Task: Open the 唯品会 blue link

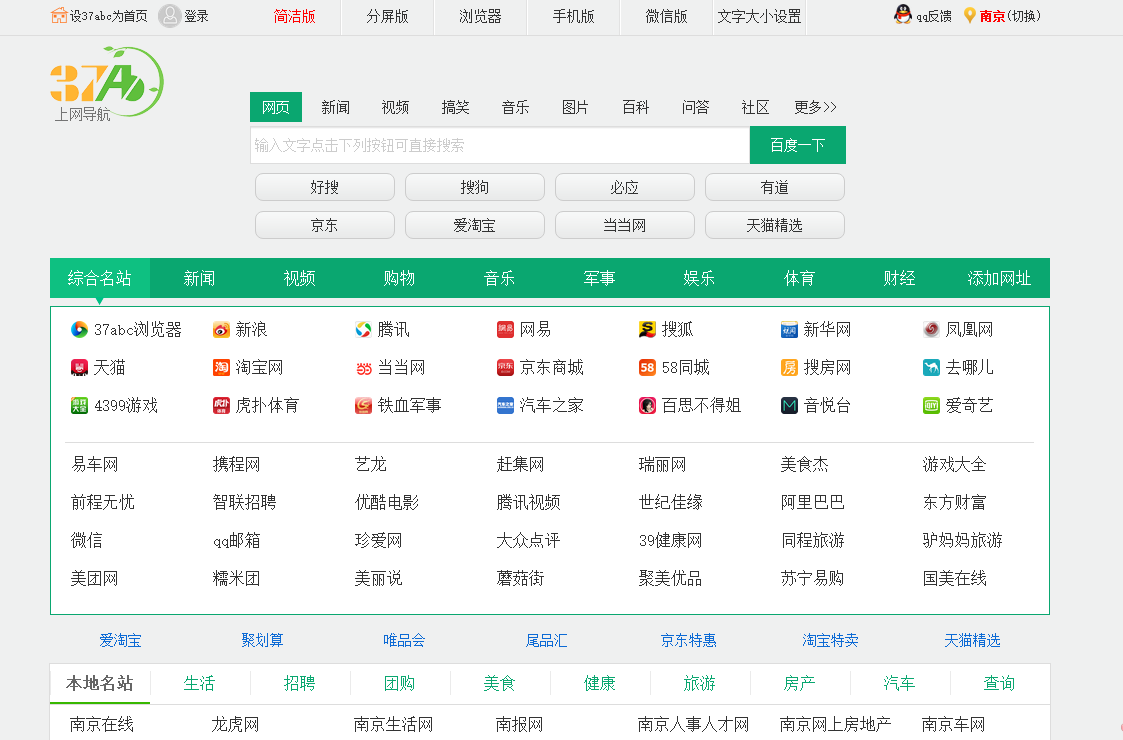Action: (404, 640)
